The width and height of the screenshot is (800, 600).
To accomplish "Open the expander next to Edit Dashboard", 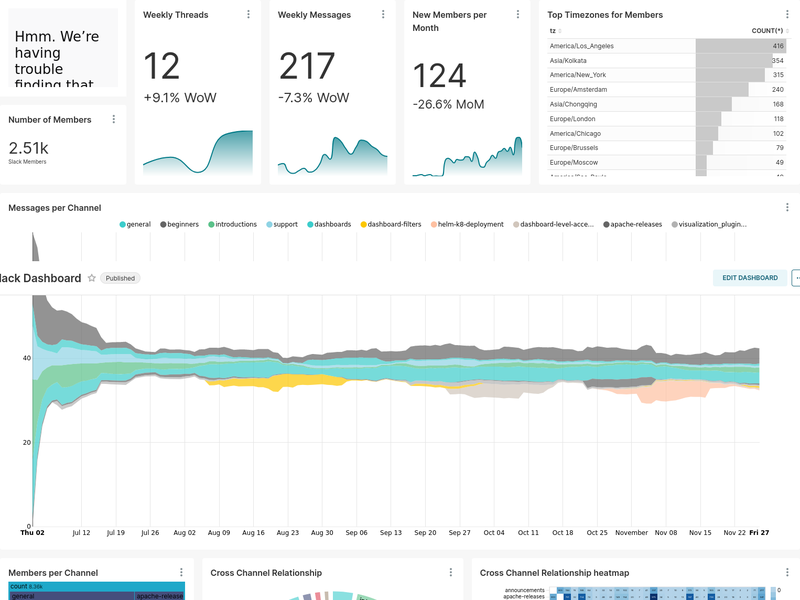I will pyautogui.click(x=796, y=277).
